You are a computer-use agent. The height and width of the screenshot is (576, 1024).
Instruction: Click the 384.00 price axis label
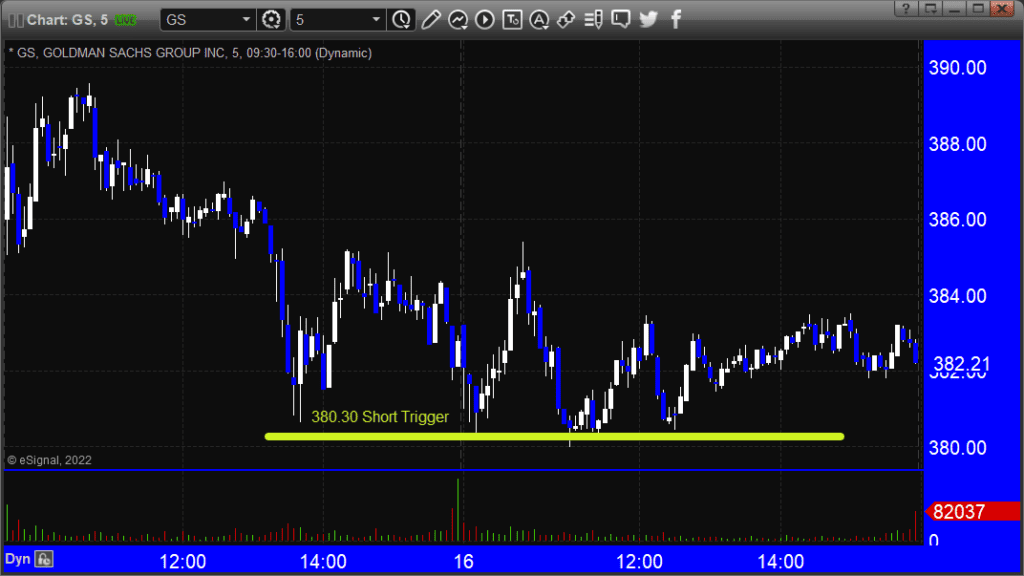(957, 296)
